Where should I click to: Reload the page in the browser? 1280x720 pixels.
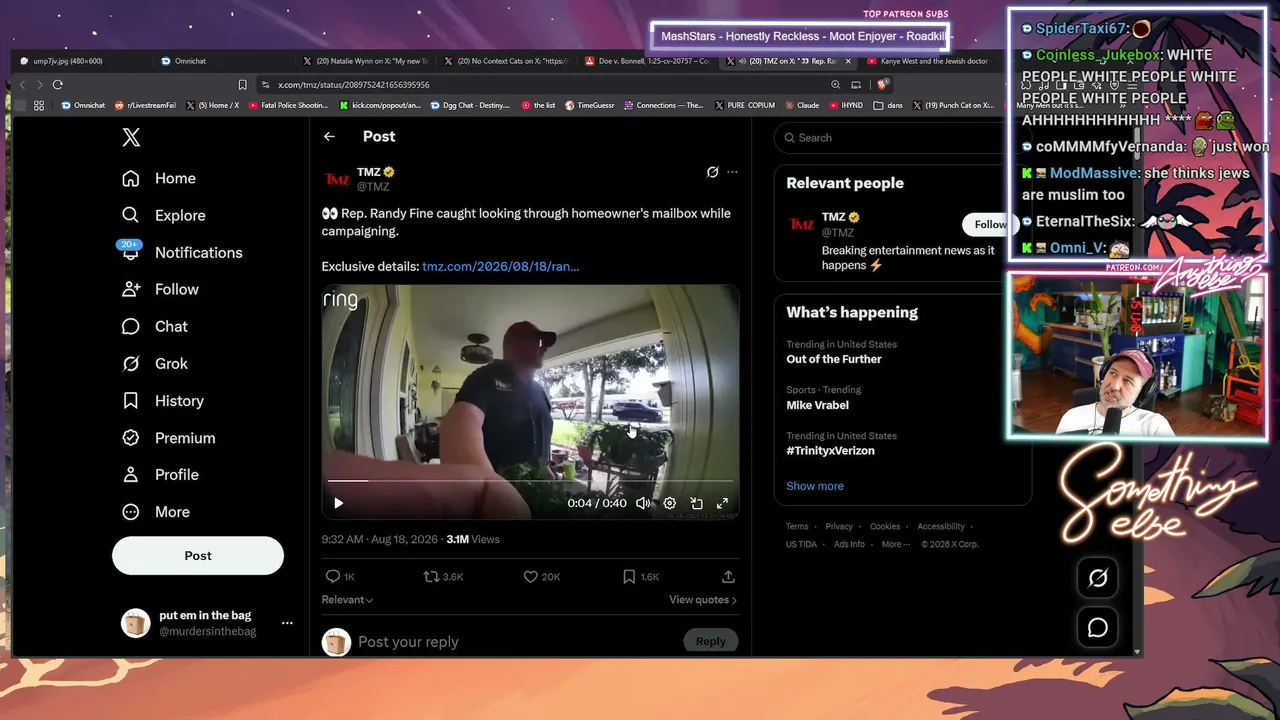point(58,85)
